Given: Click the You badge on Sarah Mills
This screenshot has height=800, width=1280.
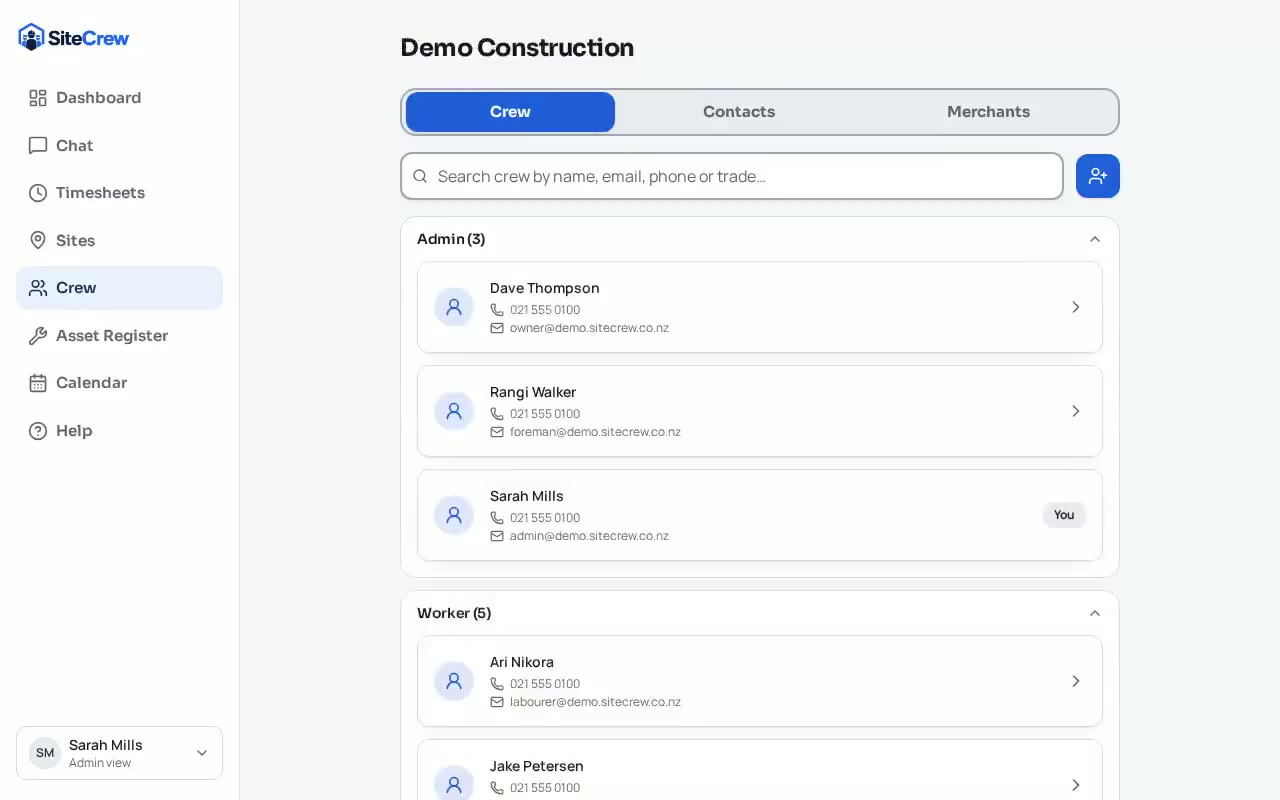Looking at the screenshot, I should pyautogui.click(x=1064, y=515).
